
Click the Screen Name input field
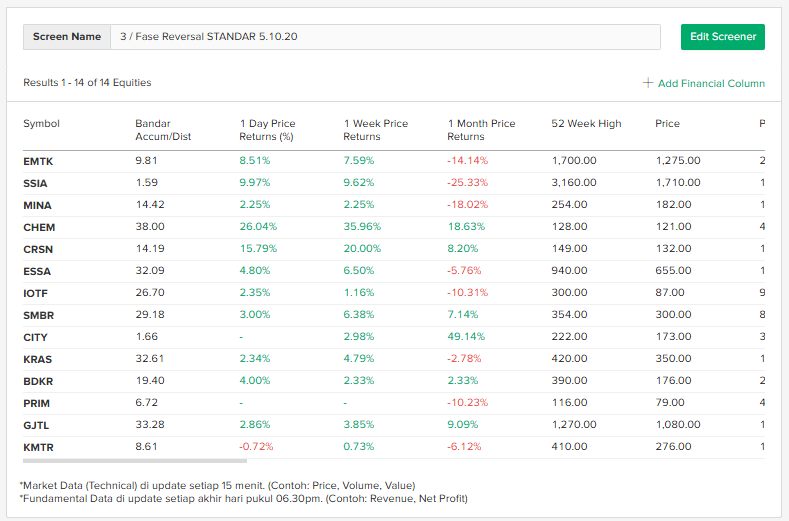(x=385, y=37)
